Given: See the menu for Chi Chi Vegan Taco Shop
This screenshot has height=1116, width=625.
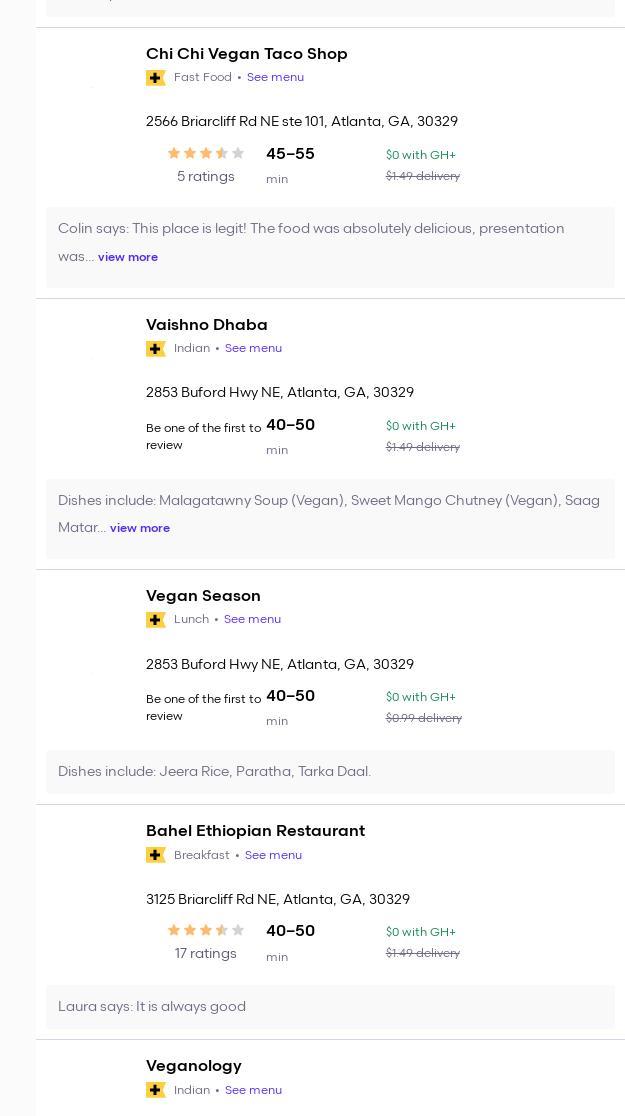Looking at the screenshot, I should [275, 77].
